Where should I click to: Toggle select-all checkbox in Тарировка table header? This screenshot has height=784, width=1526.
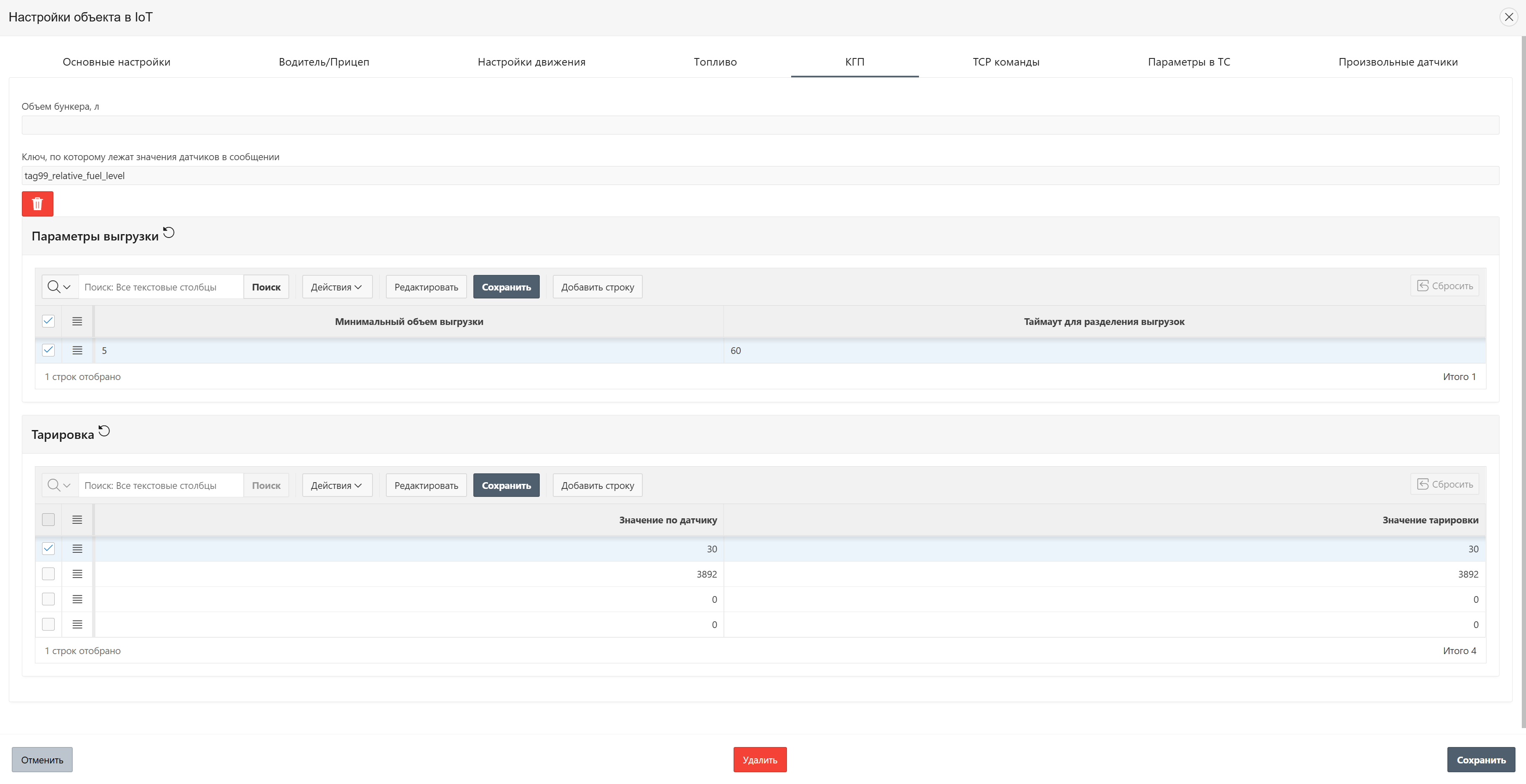pos(49,520)
